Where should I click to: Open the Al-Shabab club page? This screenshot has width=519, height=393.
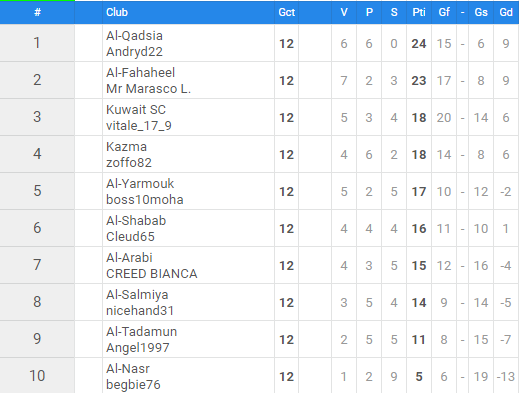[136, 221]
